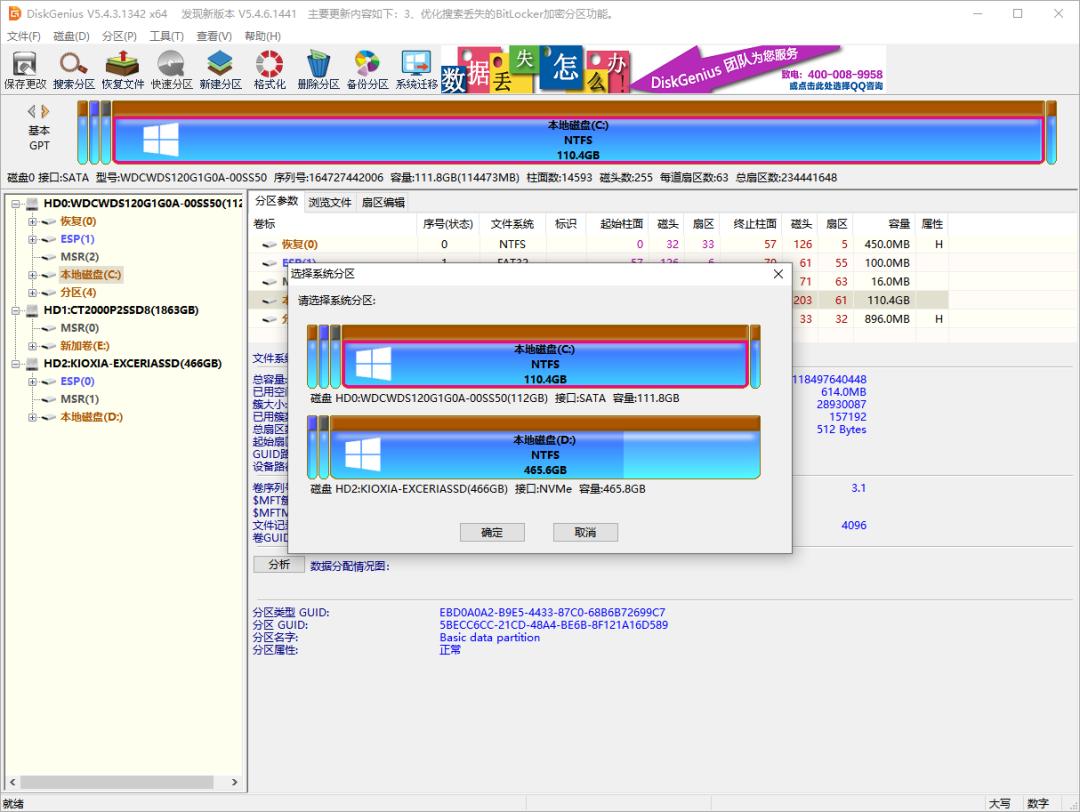Click the 新建分区 (New Partition) icon
This screenshot has height=812, width=1080.
(220, 68)
